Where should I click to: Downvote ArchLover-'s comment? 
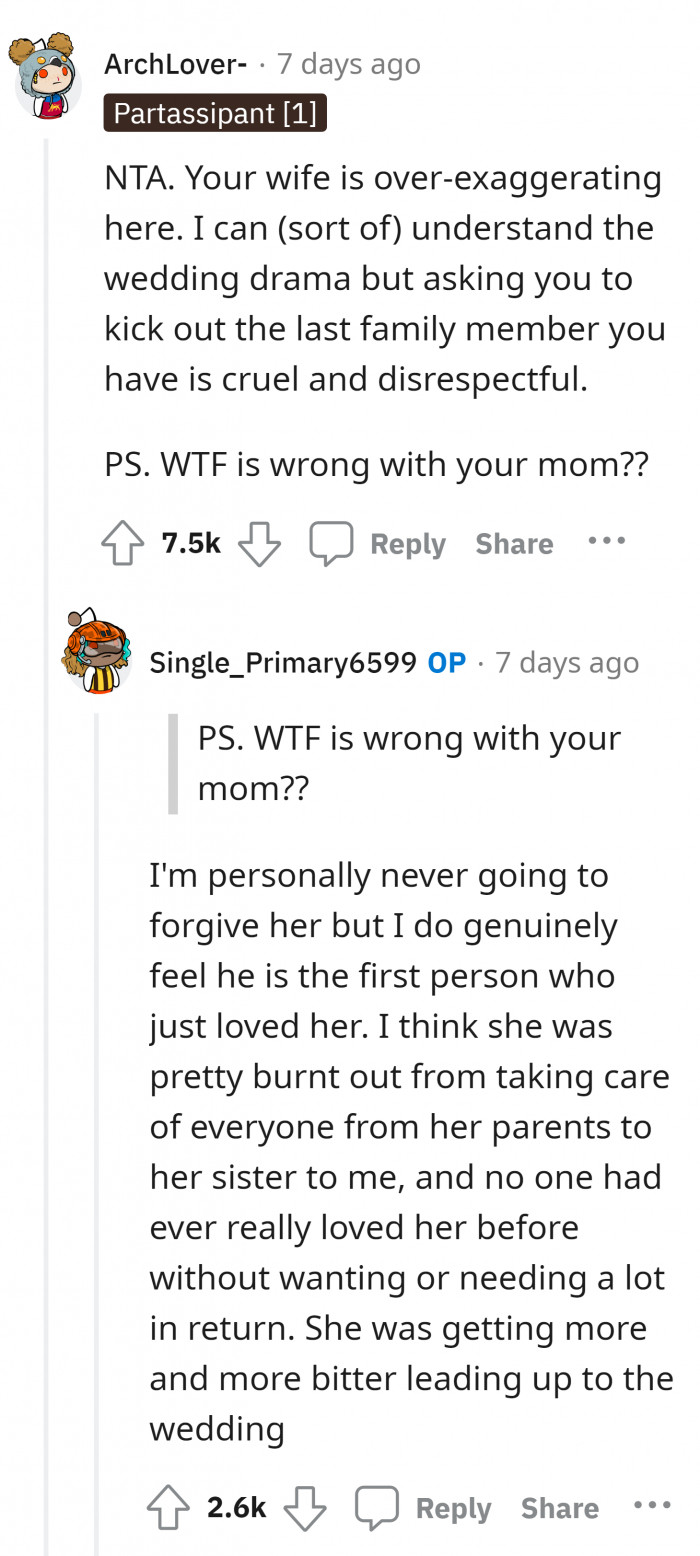(x=259, y=543)
